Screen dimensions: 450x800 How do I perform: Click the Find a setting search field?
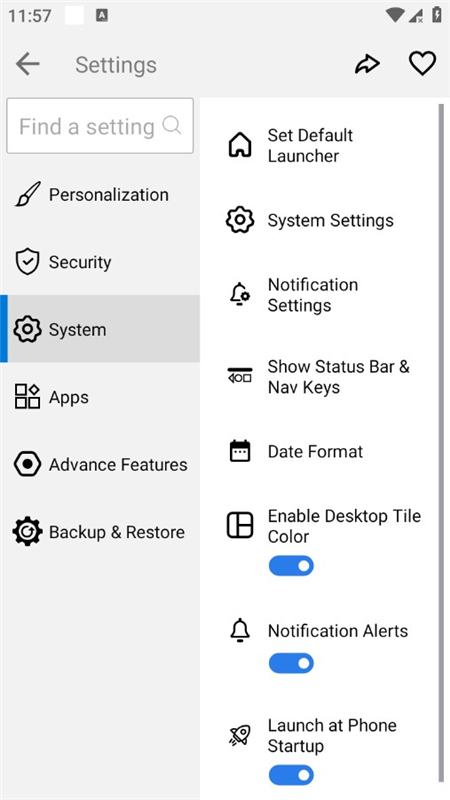[x=100, y=126]
